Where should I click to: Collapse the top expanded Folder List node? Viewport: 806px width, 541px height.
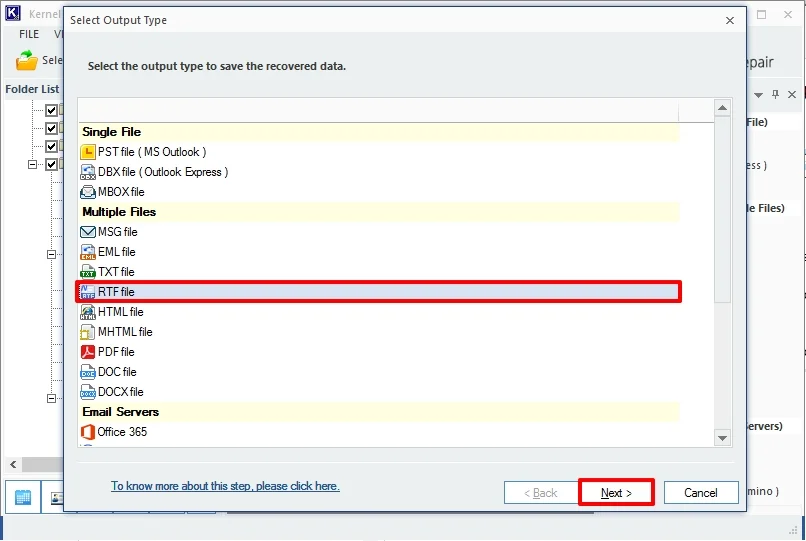pos(33,164)
